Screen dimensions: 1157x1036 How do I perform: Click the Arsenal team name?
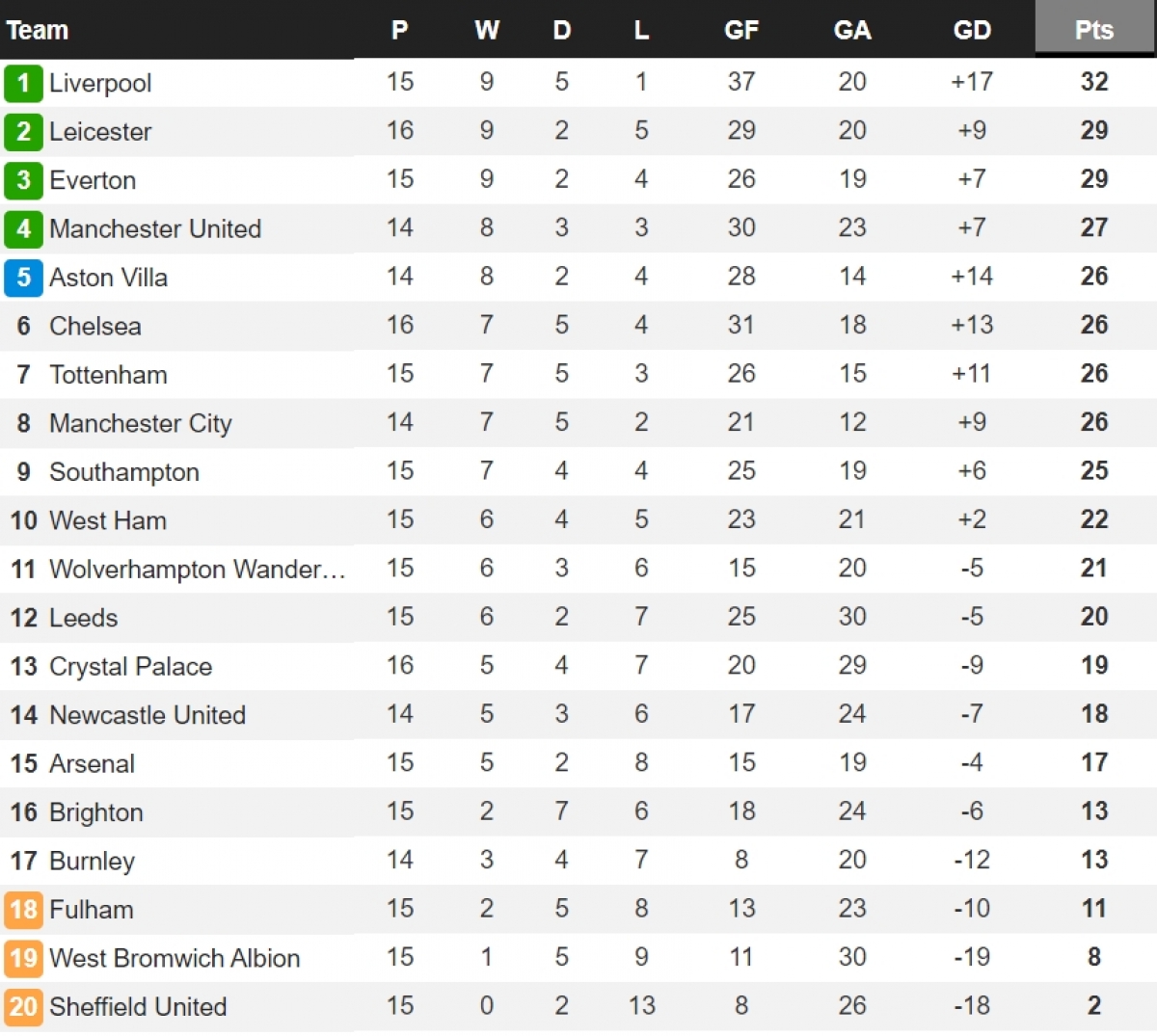(92, 763)
